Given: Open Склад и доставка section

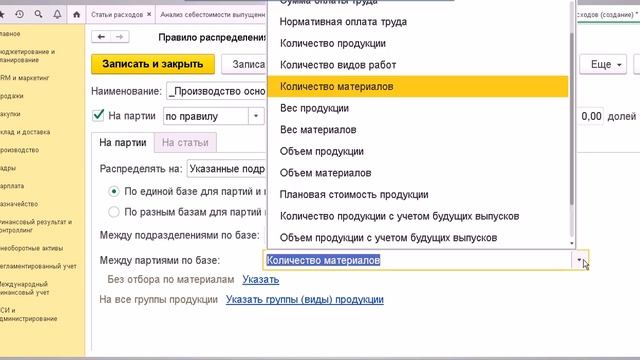Looking at the screenshot, I should [x=25, y=132].
